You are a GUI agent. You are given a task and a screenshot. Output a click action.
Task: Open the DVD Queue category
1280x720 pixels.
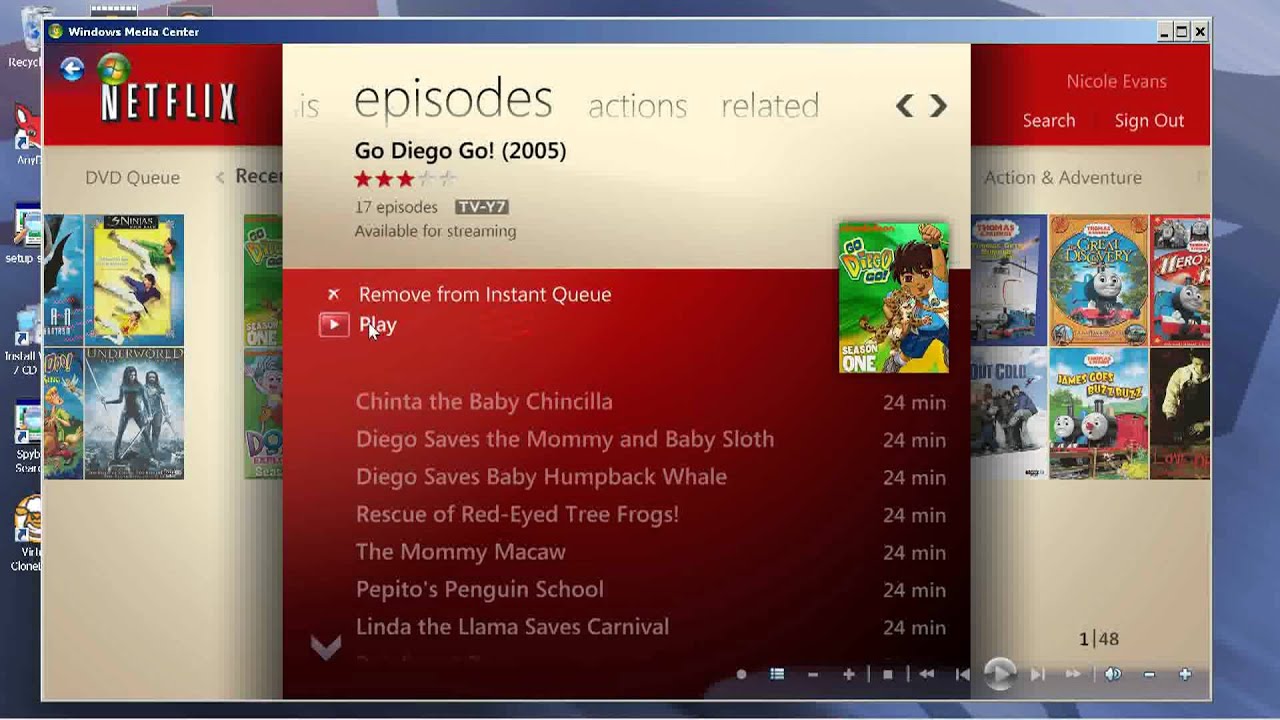pyautogui.click(x=132, y=177)
